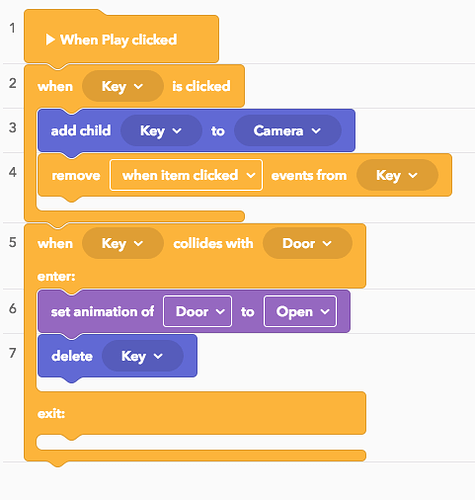Open the Key dropdown after 'events from'

click(397, 175)
